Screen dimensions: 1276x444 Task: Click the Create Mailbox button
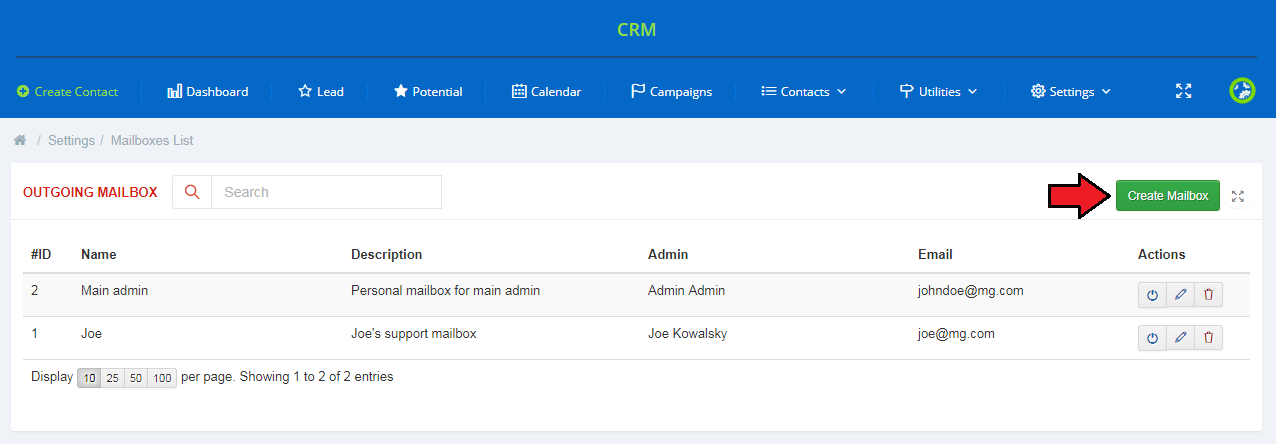pyautogui.click(x=1168, y=196)
